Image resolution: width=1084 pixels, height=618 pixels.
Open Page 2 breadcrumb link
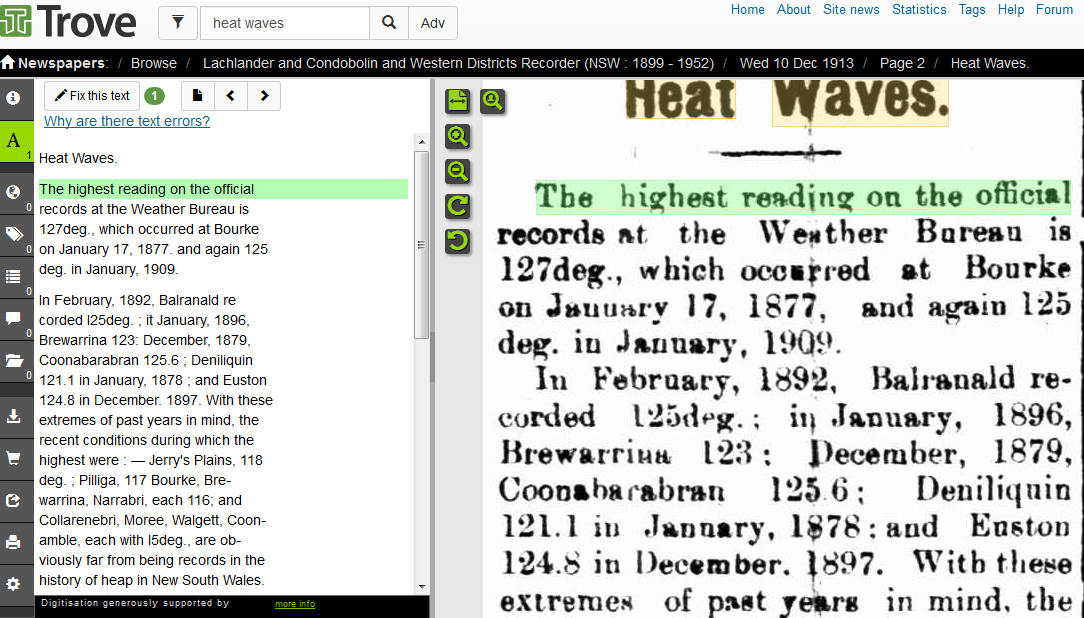[x=902, y=63]
